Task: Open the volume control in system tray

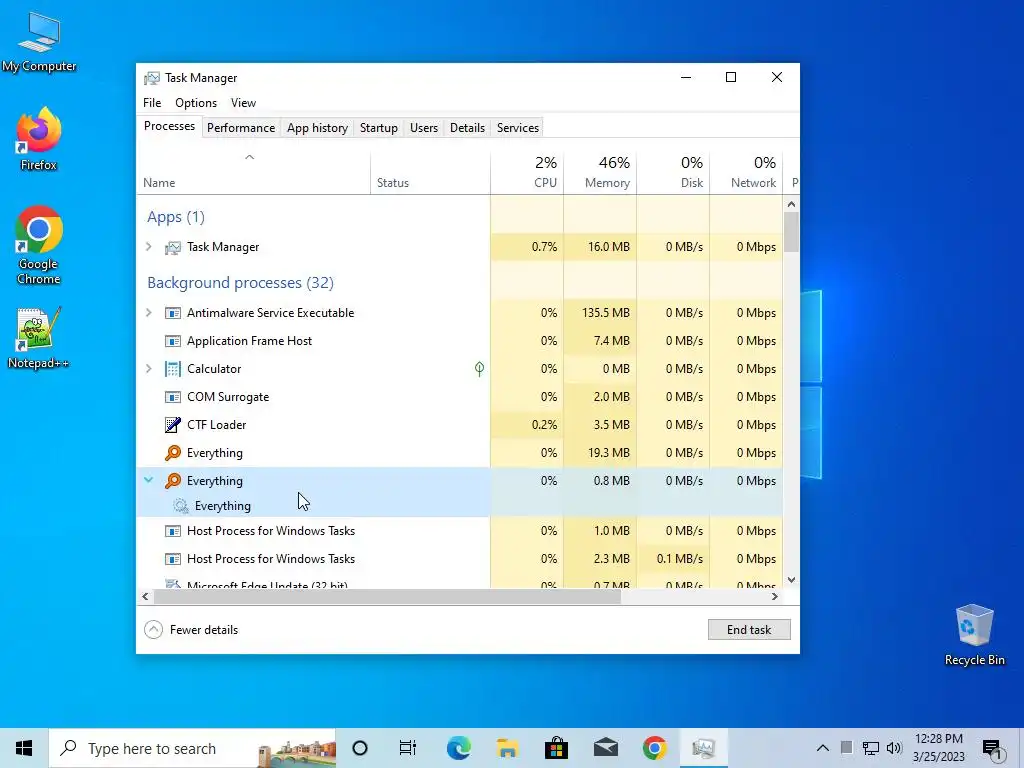Action: pyautogui.click(x=894, y=748)
